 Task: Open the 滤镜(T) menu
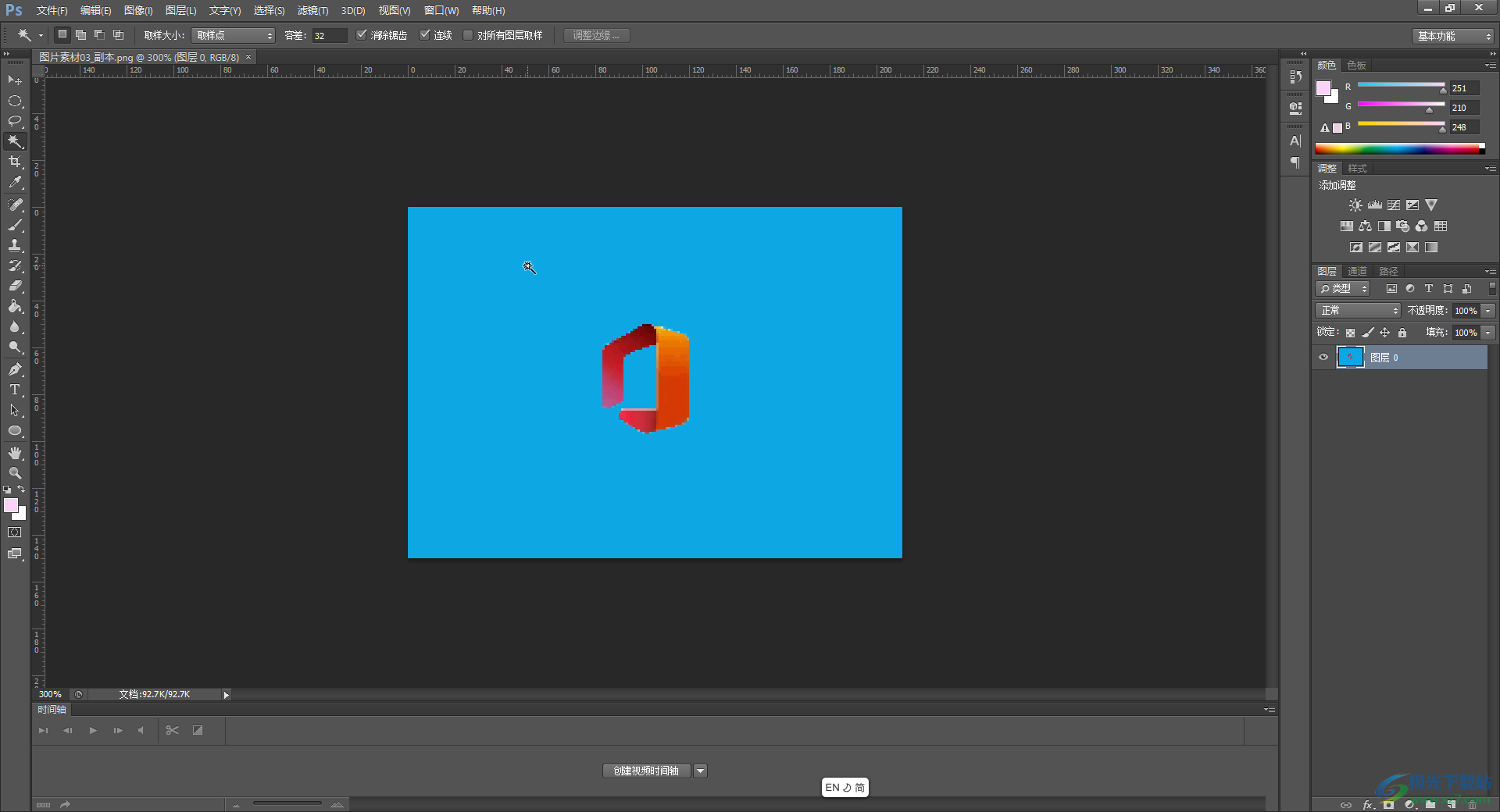312,10
